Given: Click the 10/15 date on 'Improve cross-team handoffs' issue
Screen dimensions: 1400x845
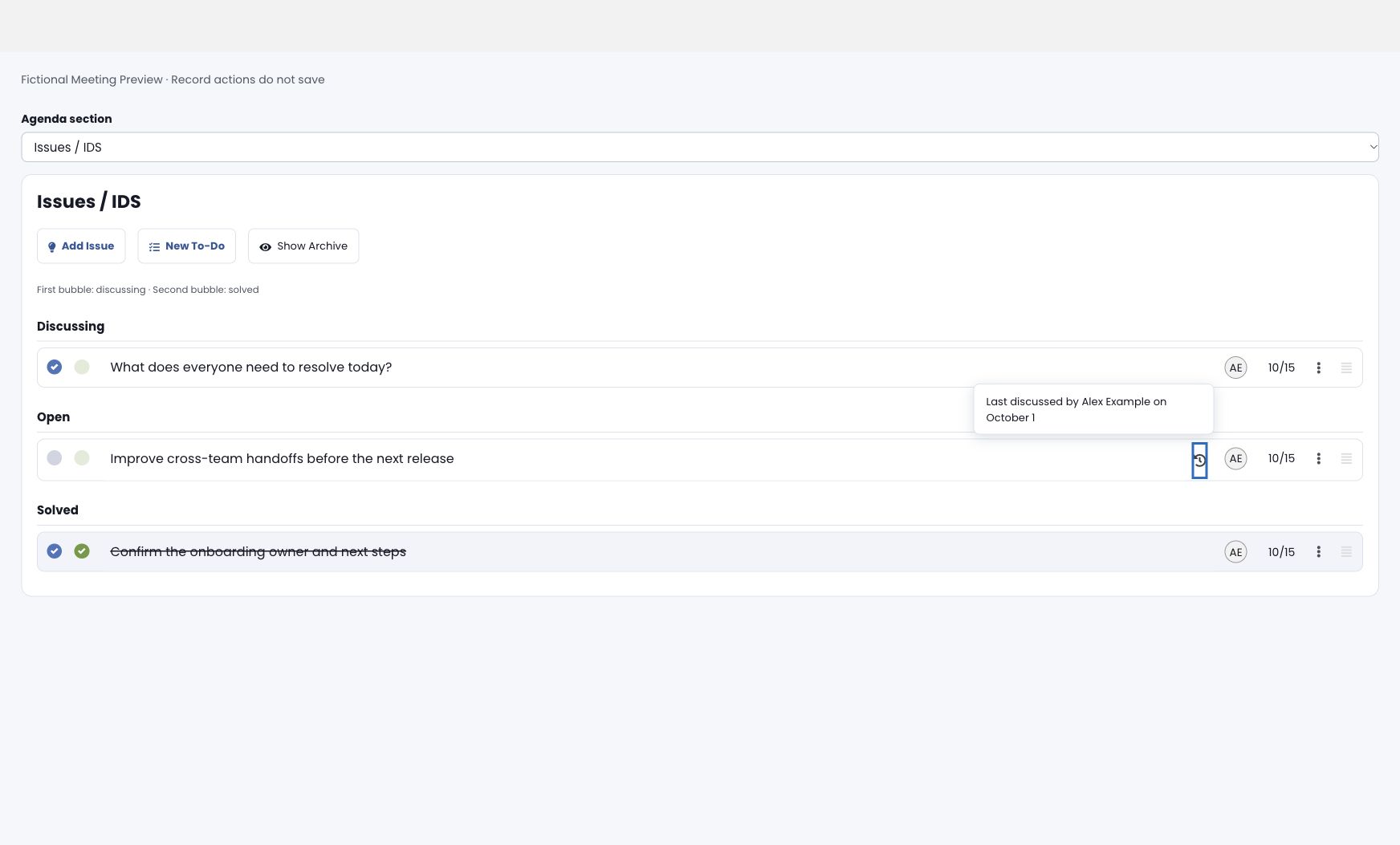Looking at the screenshot, I should (x=1281, y=458).
